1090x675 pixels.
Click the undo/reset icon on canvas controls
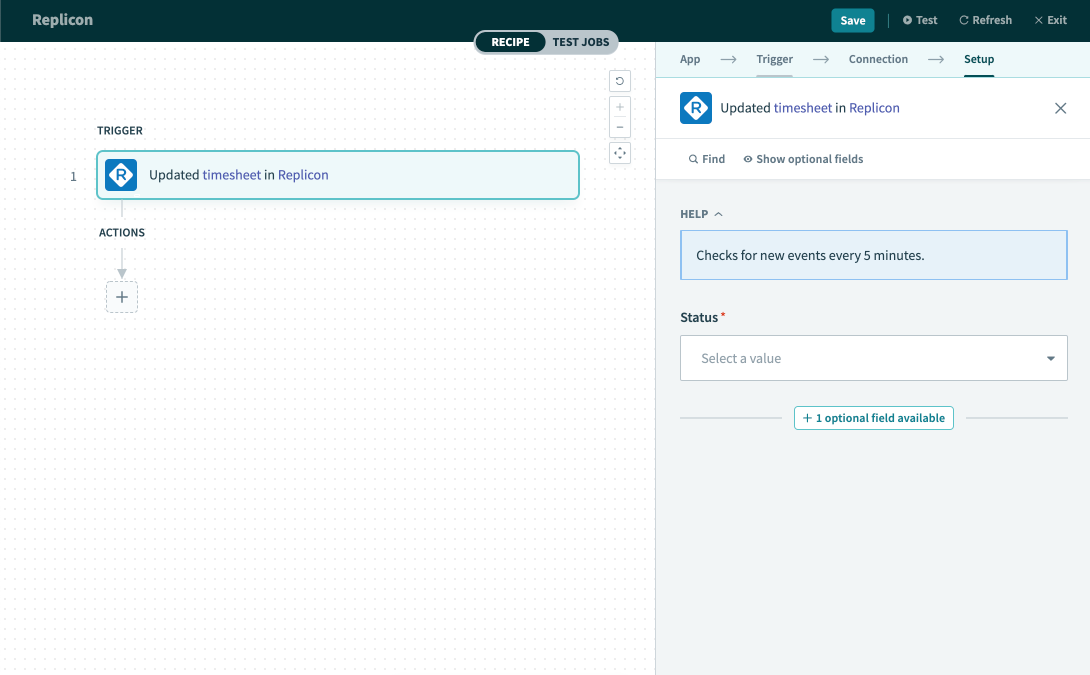[620, 81]
